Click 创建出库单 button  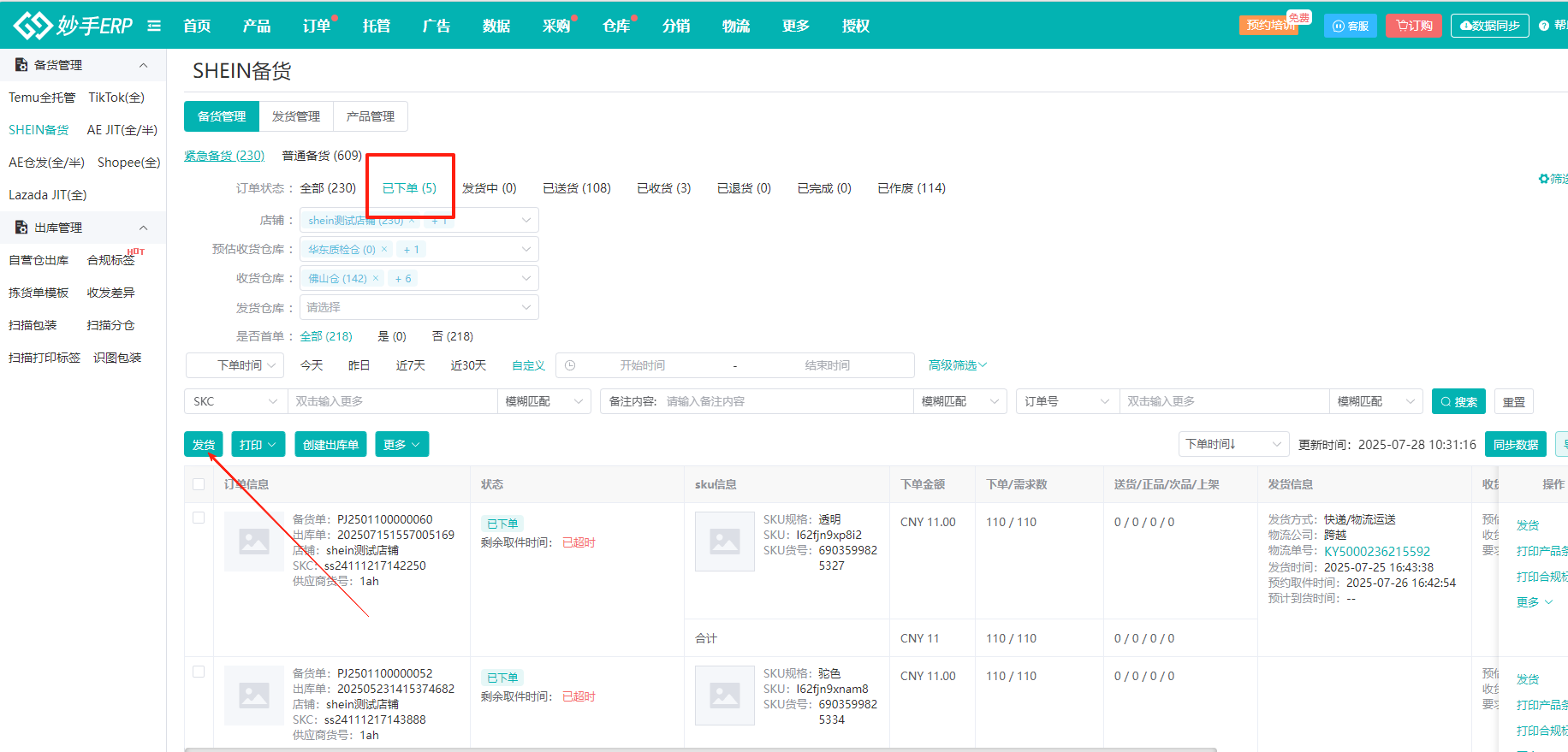330,444
